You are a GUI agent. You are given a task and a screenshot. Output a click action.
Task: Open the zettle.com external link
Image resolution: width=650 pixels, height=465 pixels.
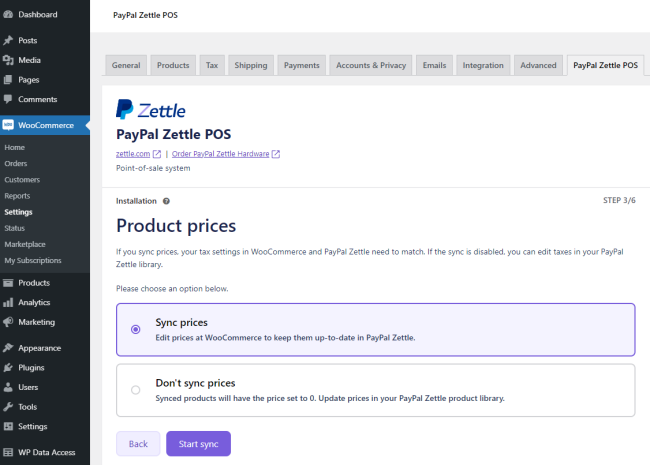pos(133,154)
